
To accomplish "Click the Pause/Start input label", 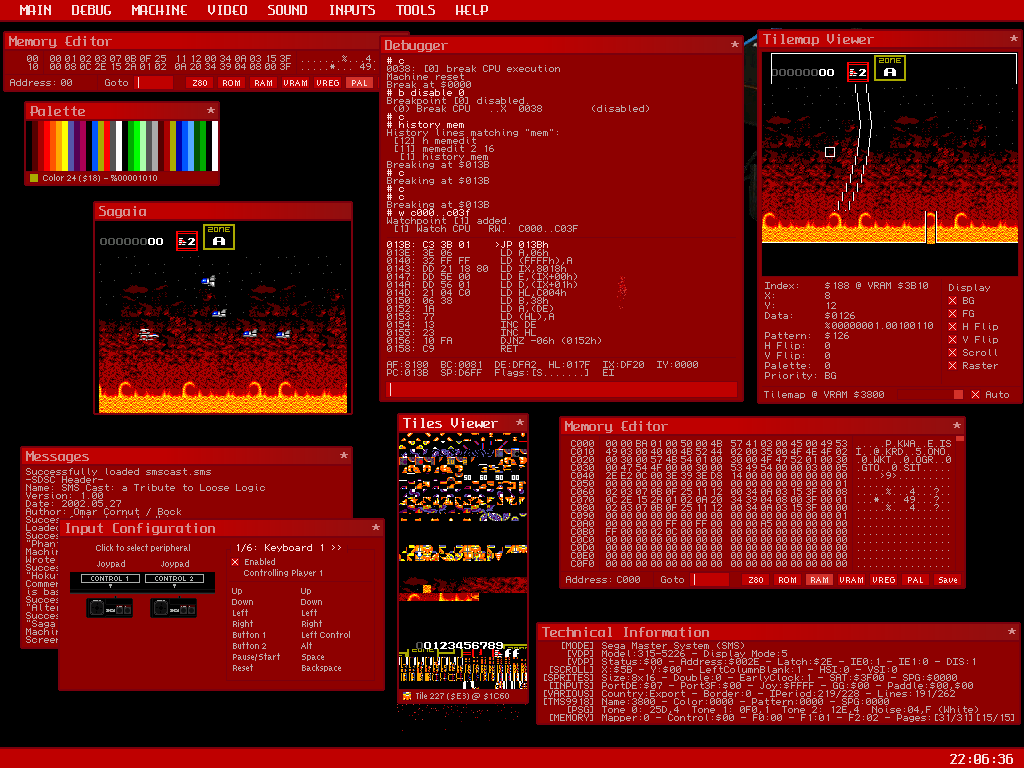I will (x=256, y=657).
